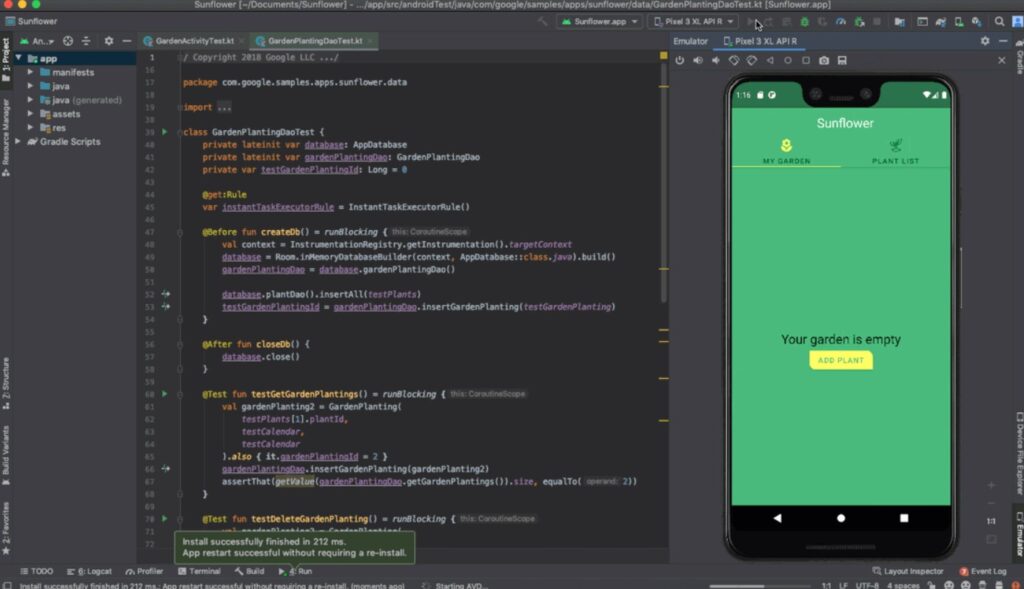Click the attach debugger to process icon
The image size is (1024, 589).
[859, 22]
